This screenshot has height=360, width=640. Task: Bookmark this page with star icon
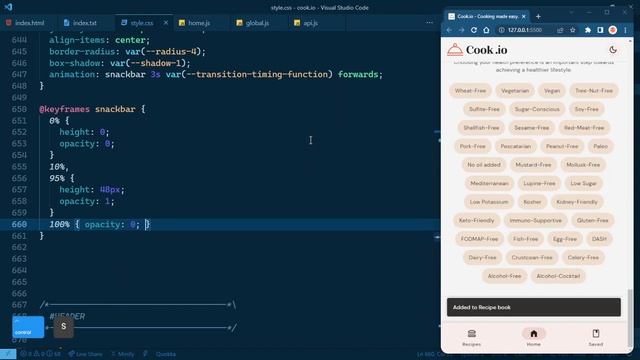point(573,30)
